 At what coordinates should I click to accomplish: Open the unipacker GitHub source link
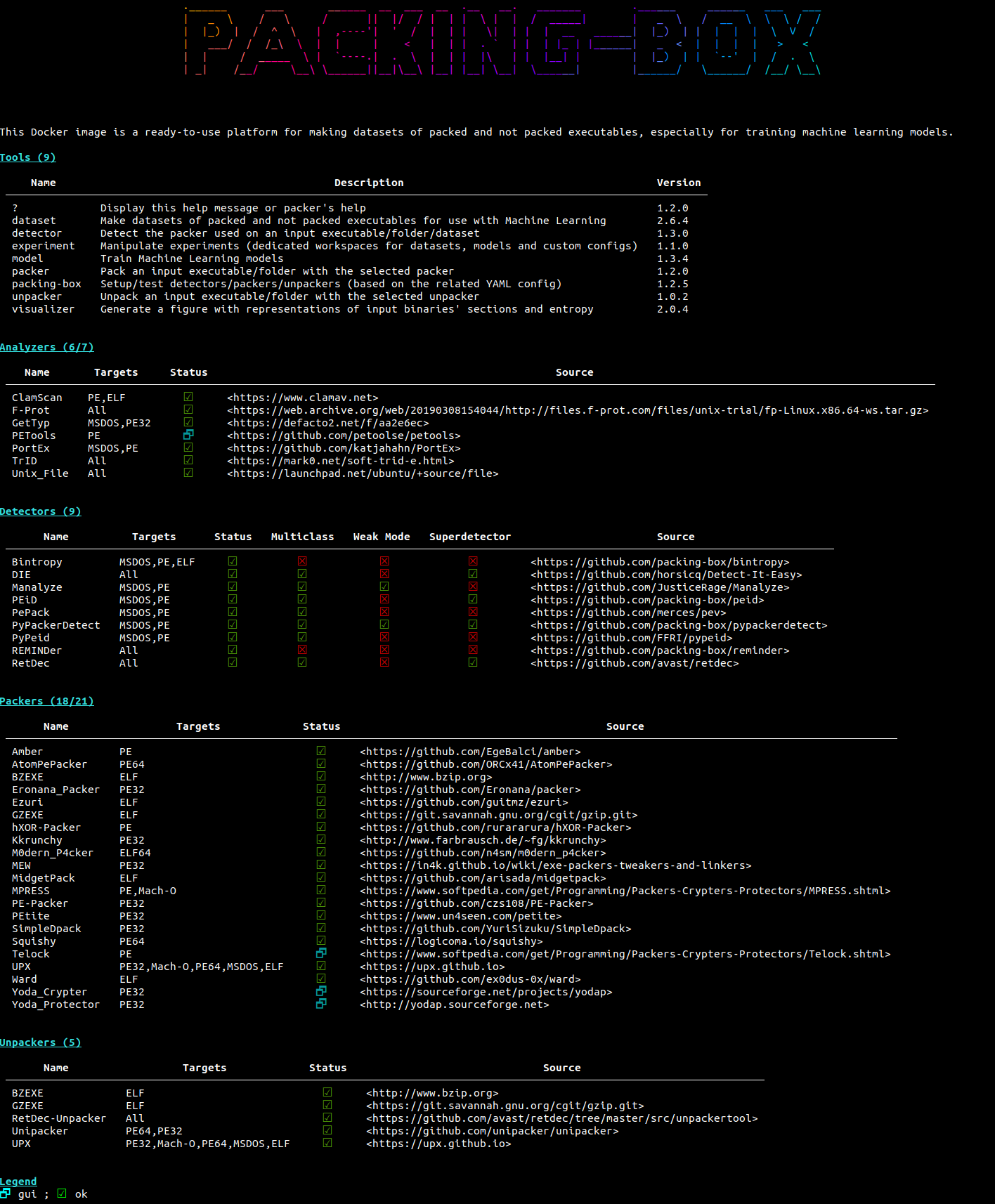(493, 1131)
